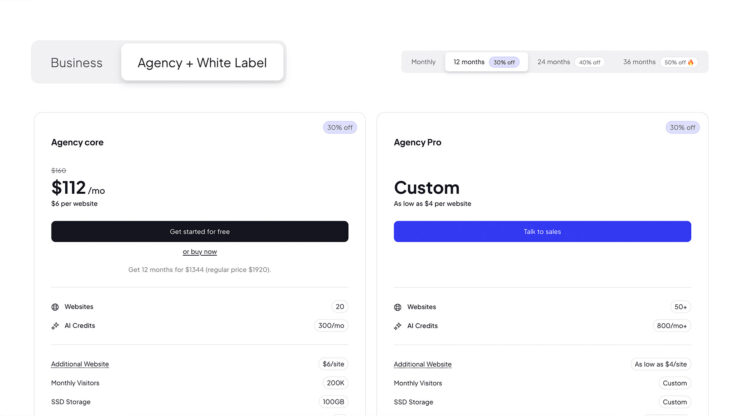Screen dimensions: 742x416
Task: Click Custom value for Monthly Visitors
Action: pos(675,383)
